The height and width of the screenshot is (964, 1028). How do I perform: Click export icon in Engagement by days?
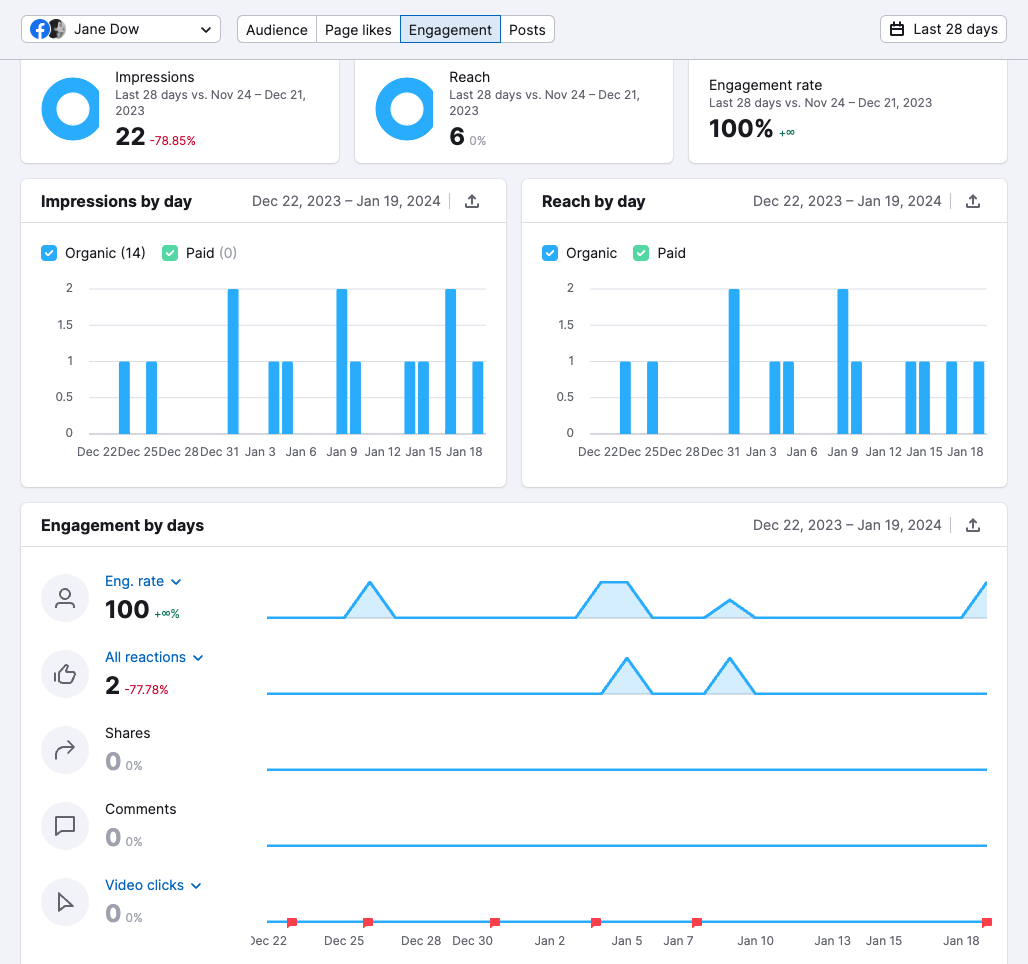click(x=973, y=525)
